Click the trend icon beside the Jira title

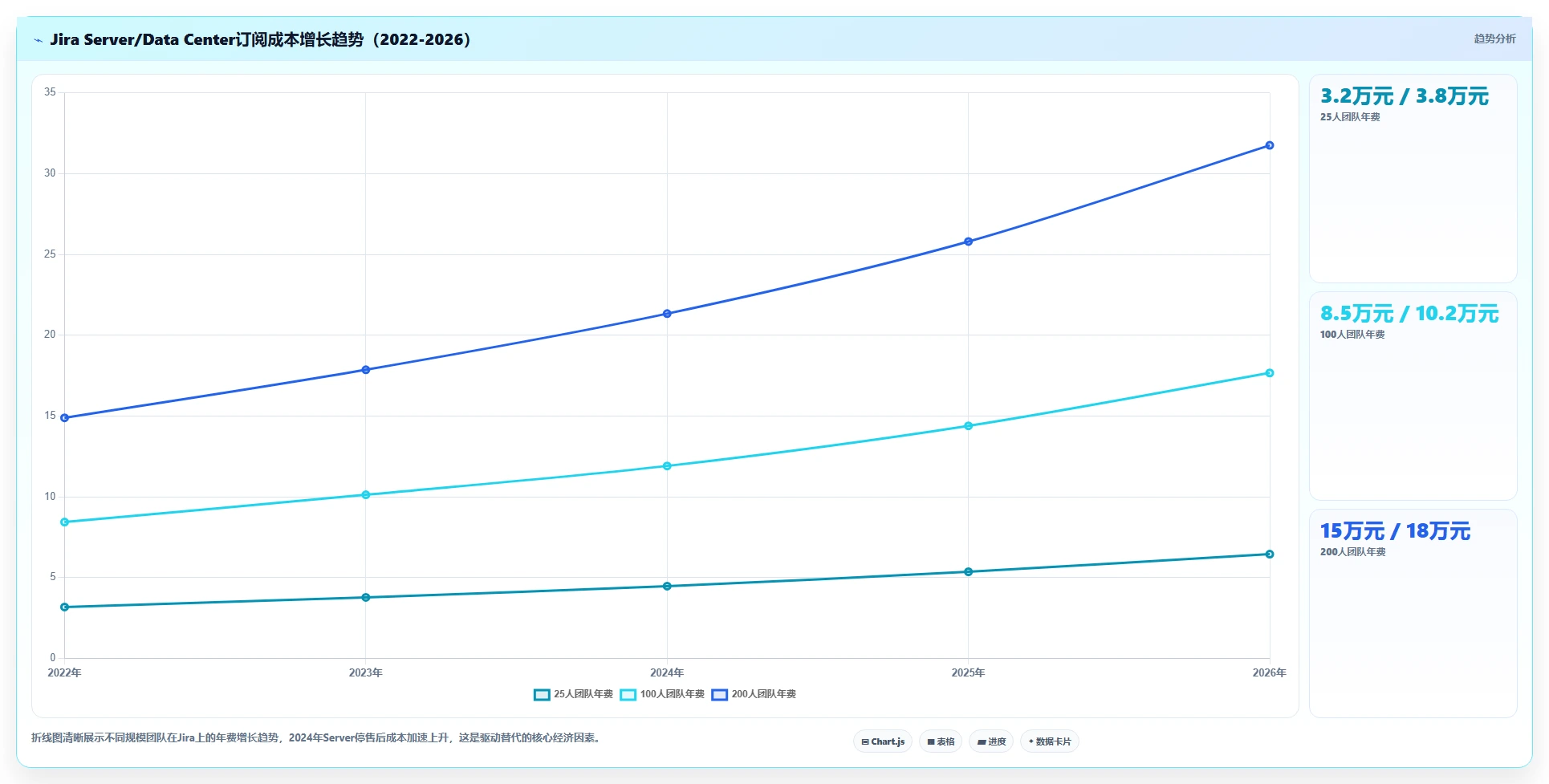38,40
